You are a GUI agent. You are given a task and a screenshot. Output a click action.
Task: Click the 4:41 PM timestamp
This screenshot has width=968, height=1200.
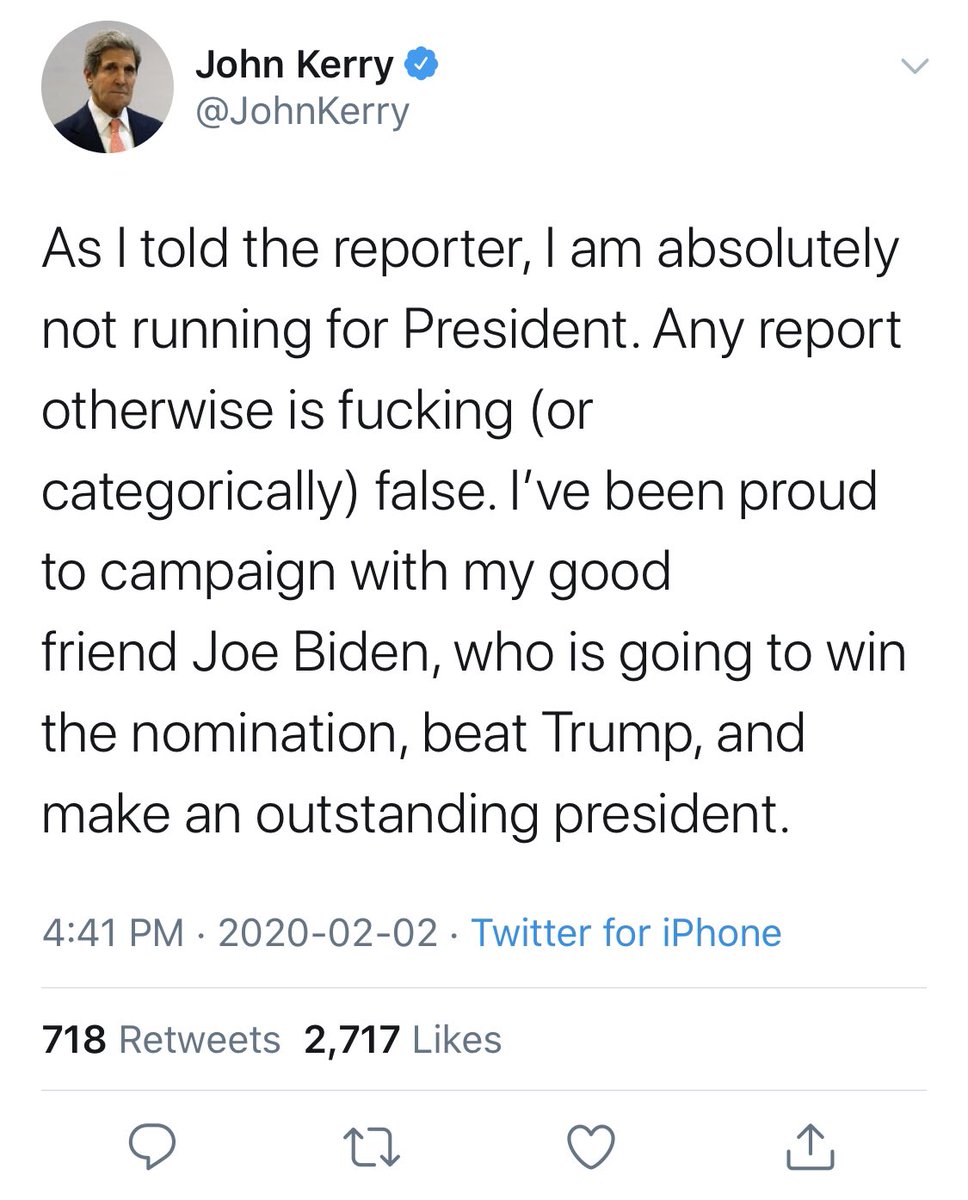tap(113, 933)
